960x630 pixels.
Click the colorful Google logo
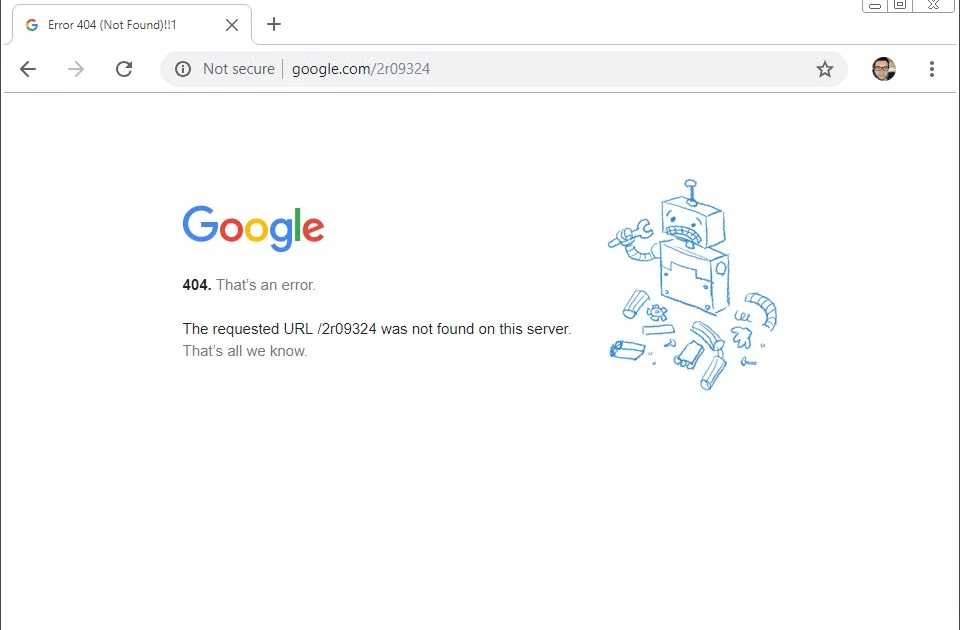[253, 228]
